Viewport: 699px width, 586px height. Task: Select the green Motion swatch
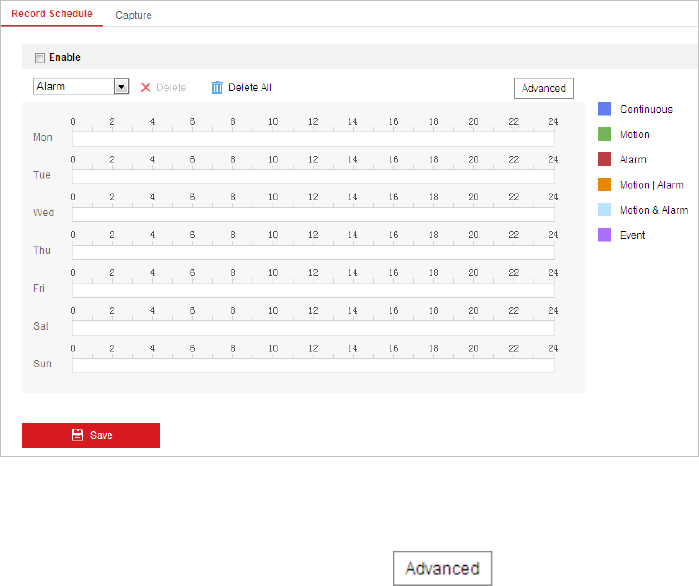coord(604,134)
